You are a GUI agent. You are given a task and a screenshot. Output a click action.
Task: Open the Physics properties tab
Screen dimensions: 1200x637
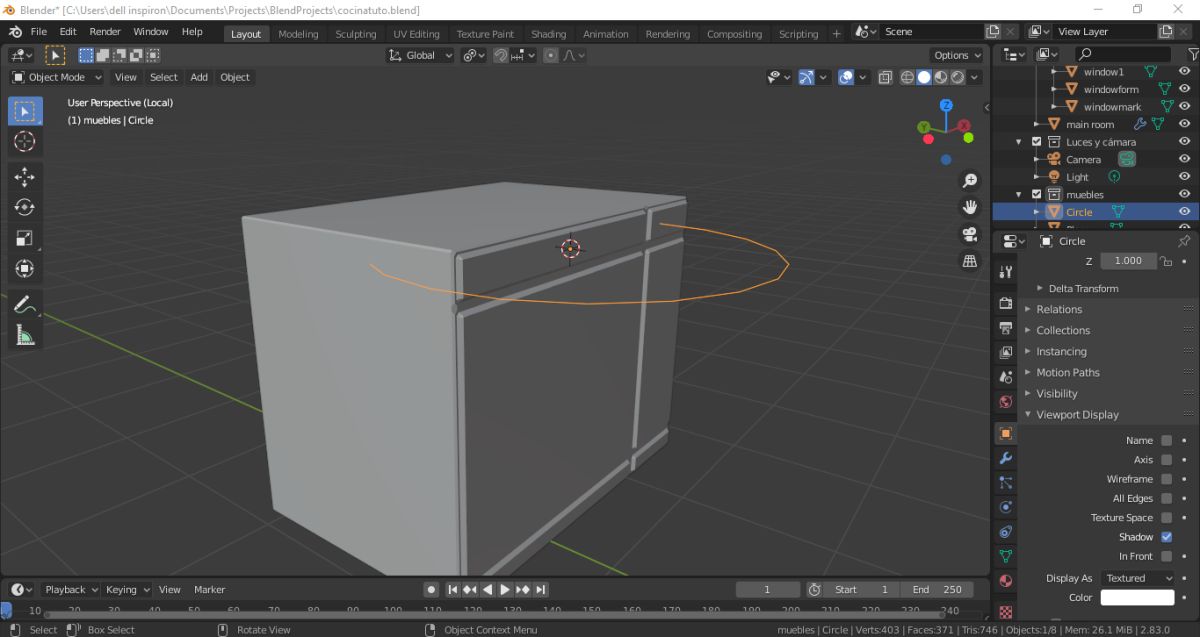click(1006, 507)
